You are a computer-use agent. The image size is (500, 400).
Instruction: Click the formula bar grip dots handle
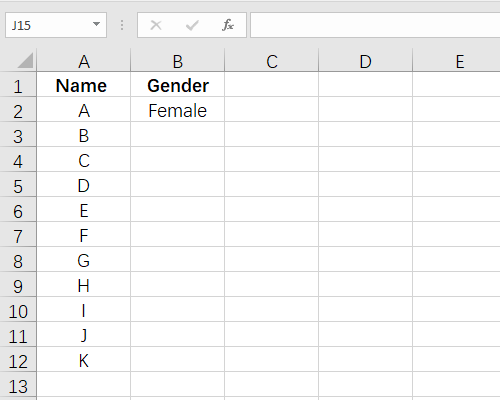(x=122, y=25)
